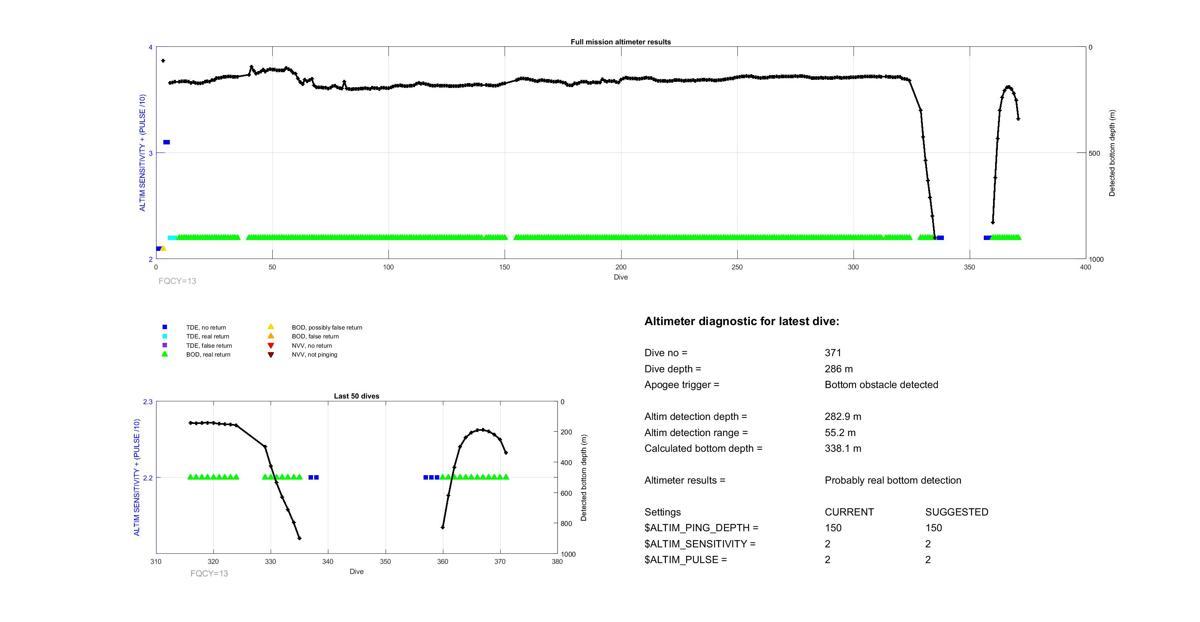1200x622 pixels.
Task: Click the 'Dive' x-axis label of full mission plot
Action: pos(621,277)
